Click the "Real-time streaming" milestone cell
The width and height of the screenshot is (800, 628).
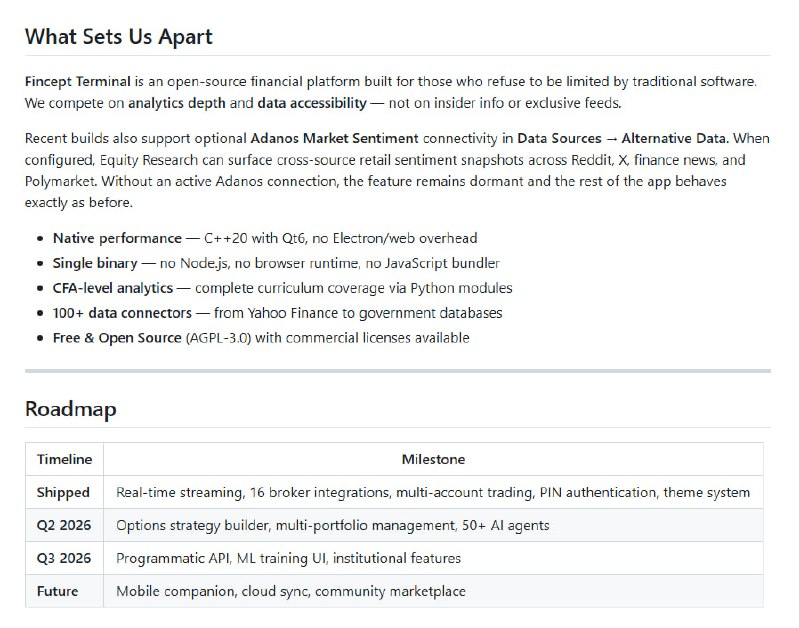pos(433,492)
